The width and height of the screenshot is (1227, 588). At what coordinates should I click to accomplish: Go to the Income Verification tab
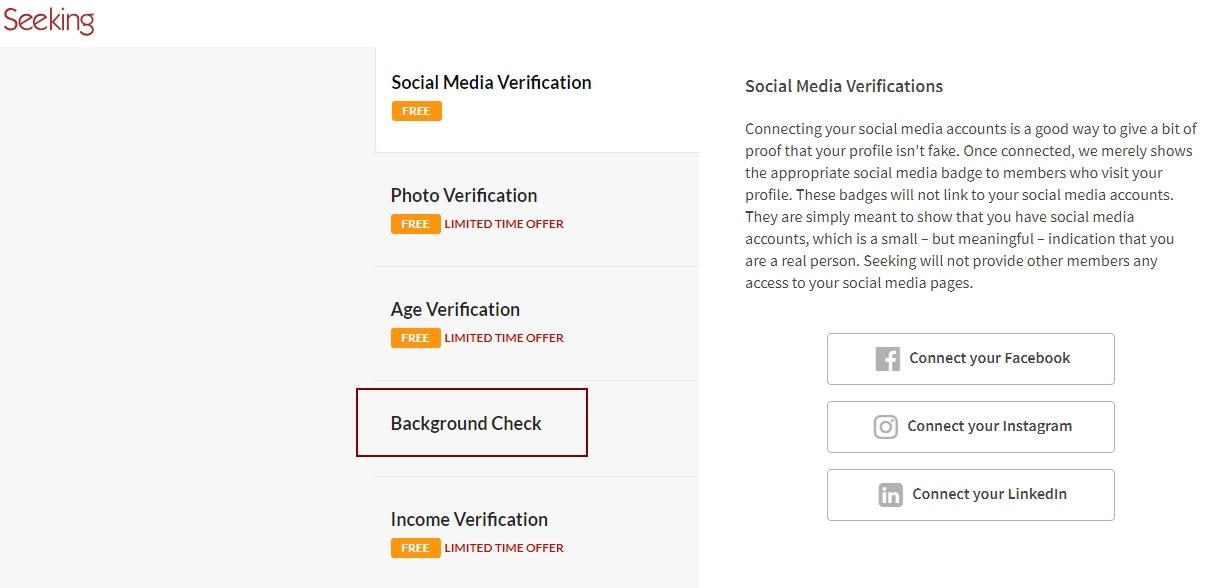point(537,533)
